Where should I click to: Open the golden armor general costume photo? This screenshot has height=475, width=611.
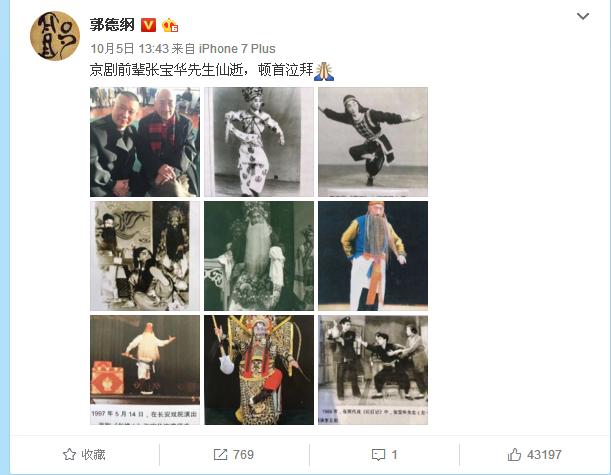pyautogui.click(x=259, y=370)
